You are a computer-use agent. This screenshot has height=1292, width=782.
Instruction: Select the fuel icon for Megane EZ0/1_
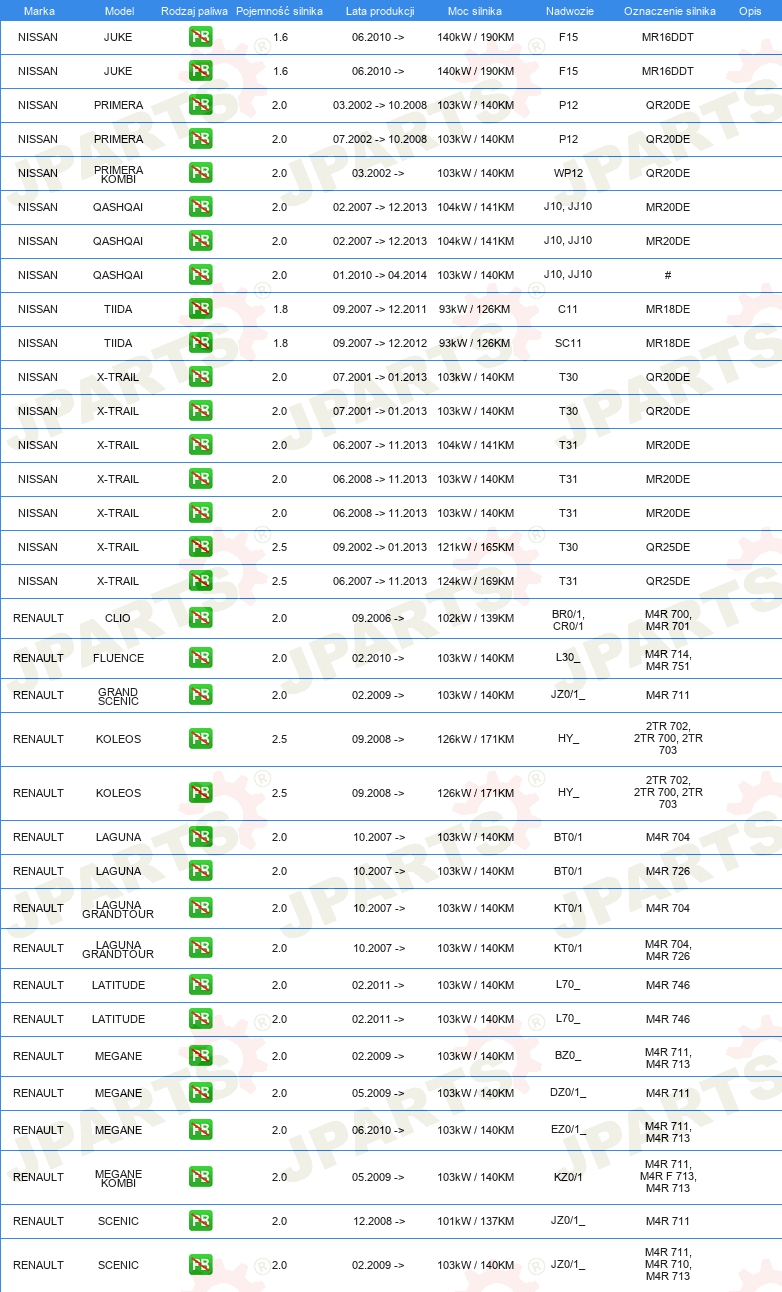(200, 1130)
